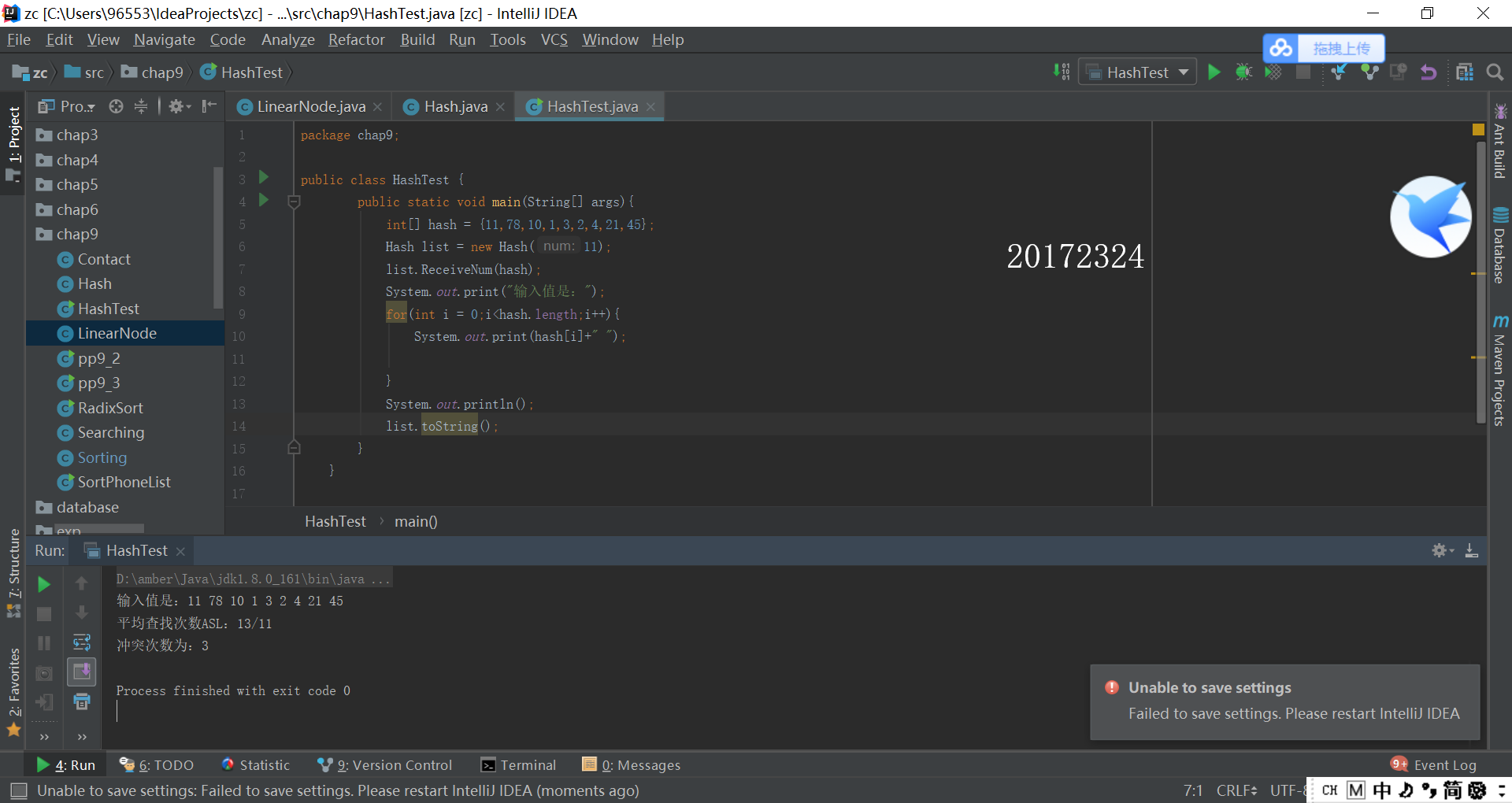
Task: Open the 6: TODO tool window
Action: [156, 765]
